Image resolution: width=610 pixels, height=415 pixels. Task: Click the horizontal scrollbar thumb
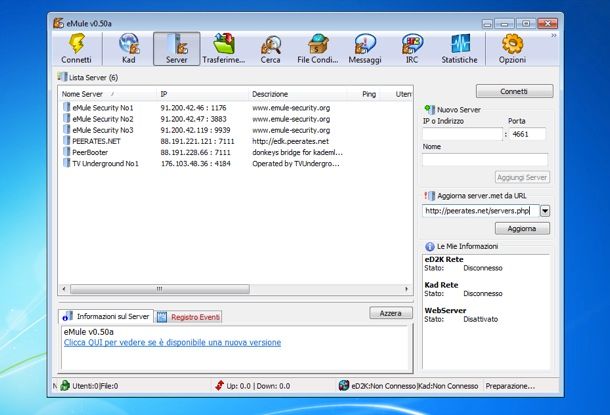pos(160,289)
